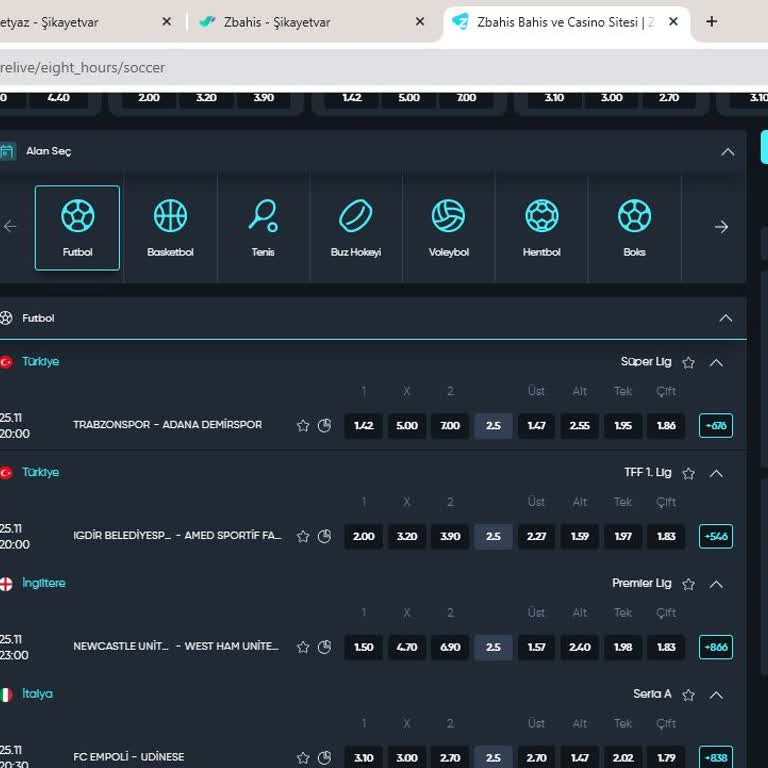768x768 pixels.
Task: Favorite the Trabzonspor - Adana Demirspor match
Action: (303, 426)
